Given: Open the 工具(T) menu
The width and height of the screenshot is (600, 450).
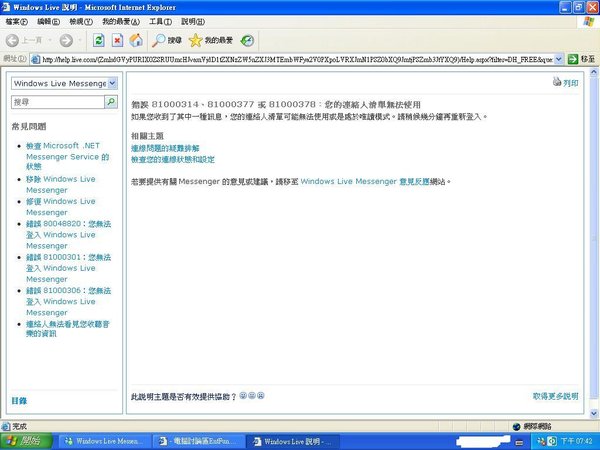Looking at the screenshot, I should coord(160,22).
